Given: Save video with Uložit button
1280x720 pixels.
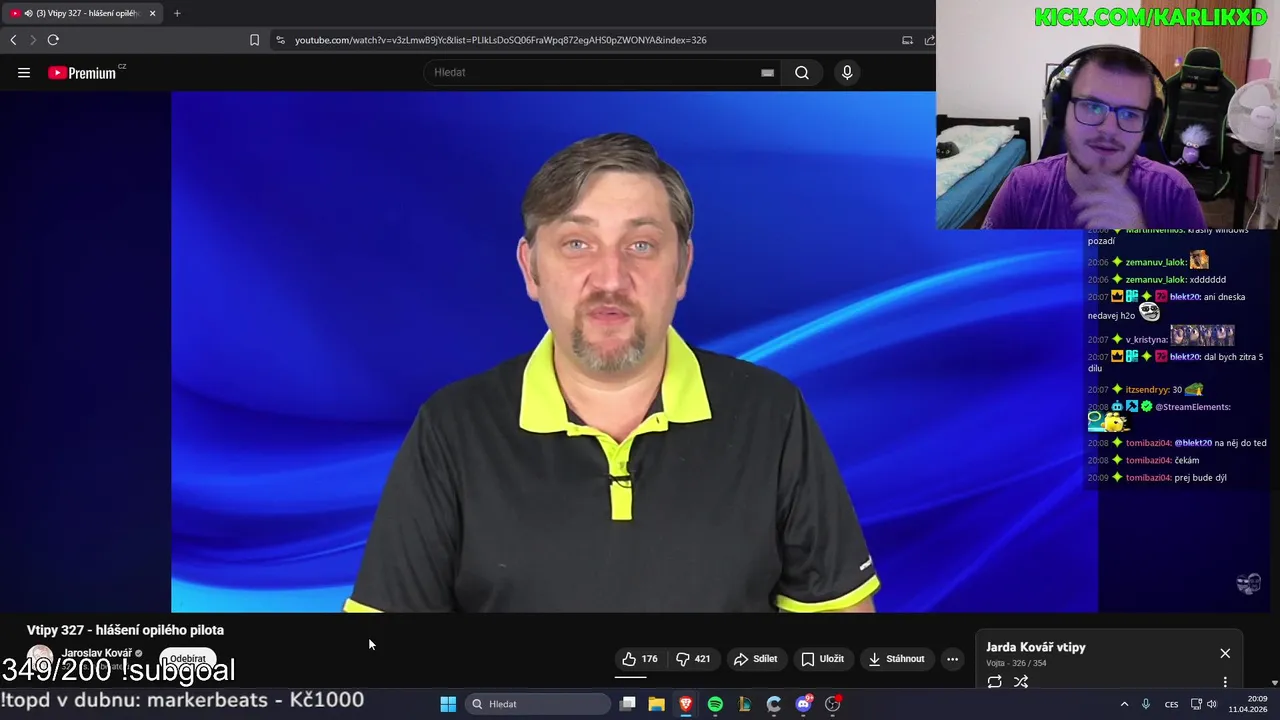Looking at the screenshot, I should (x=822, y=659).
